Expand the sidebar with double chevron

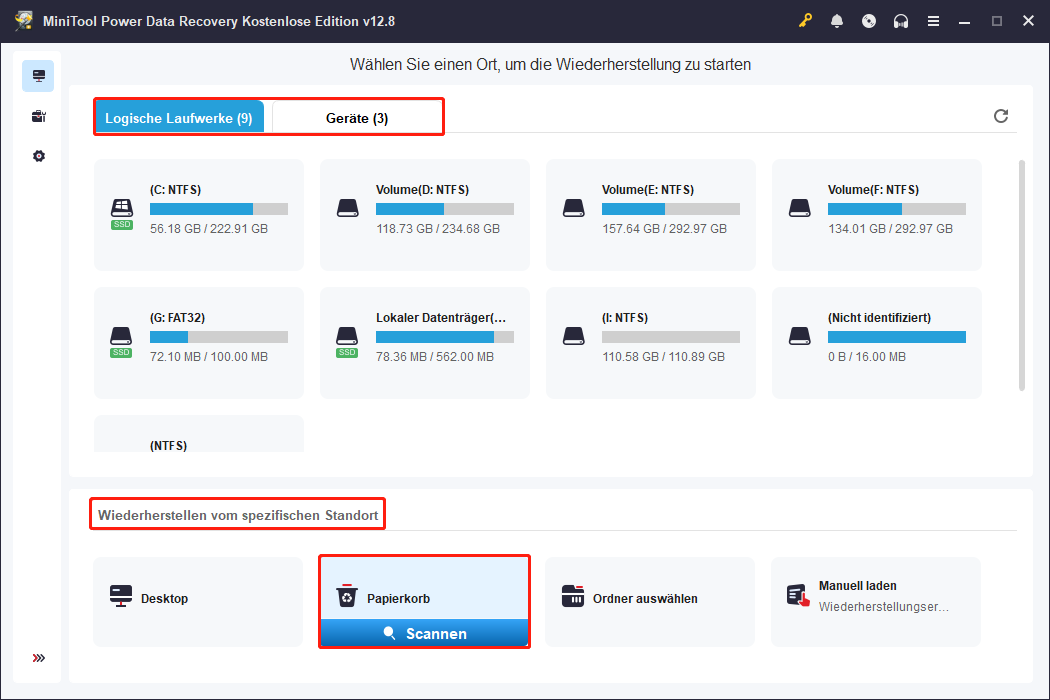39,658
